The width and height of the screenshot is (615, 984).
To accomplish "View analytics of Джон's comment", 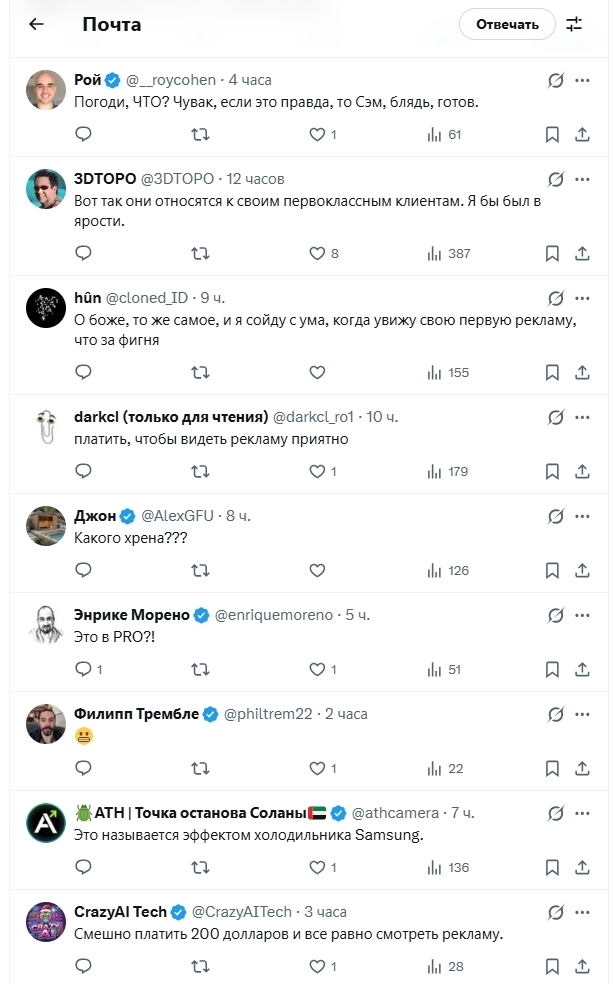I will click(434, 570).
